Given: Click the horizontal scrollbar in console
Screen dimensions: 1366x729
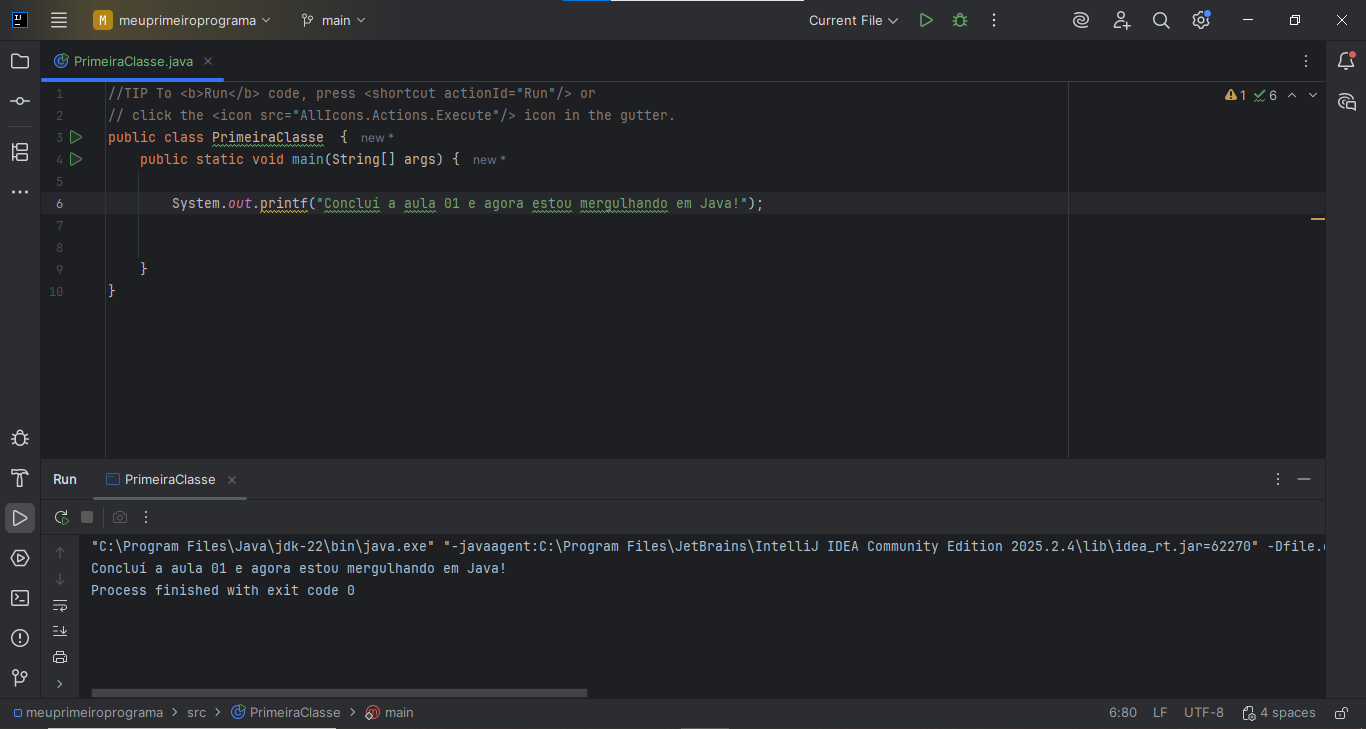Looking at the screenshot, I should [x=339, y=692].
